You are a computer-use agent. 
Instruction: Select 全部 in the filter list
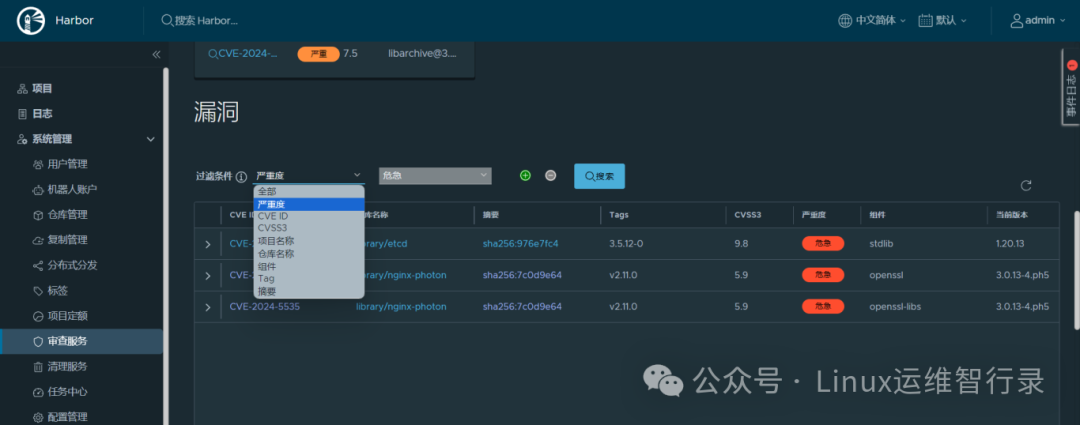point(309,191)
